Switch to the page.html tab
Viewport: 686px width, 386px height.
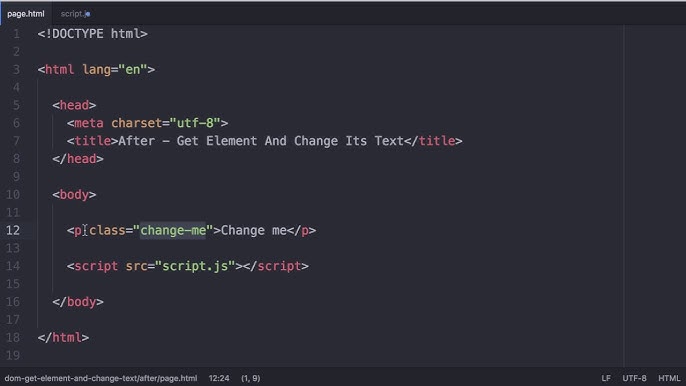(25, 14)
